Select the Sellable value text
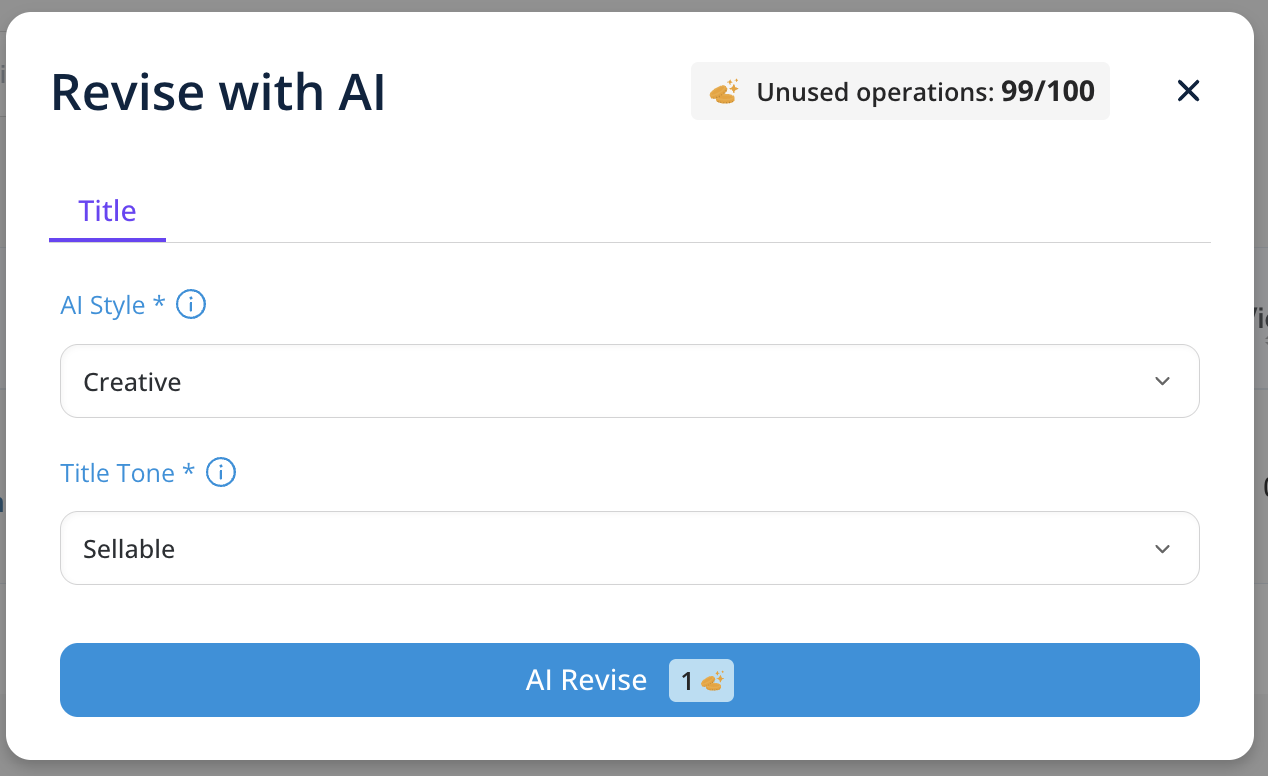1268x776 pixels. pyautogui.click(x=129, y=549)
